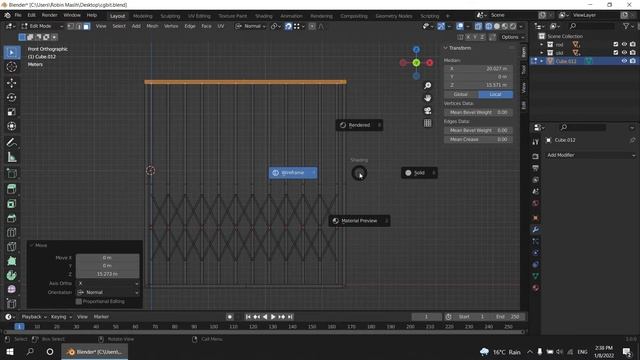The width and height of the screenshot is (640, 360).
Task: Activate the Rotate tool
Action: [x=11, y=97]
